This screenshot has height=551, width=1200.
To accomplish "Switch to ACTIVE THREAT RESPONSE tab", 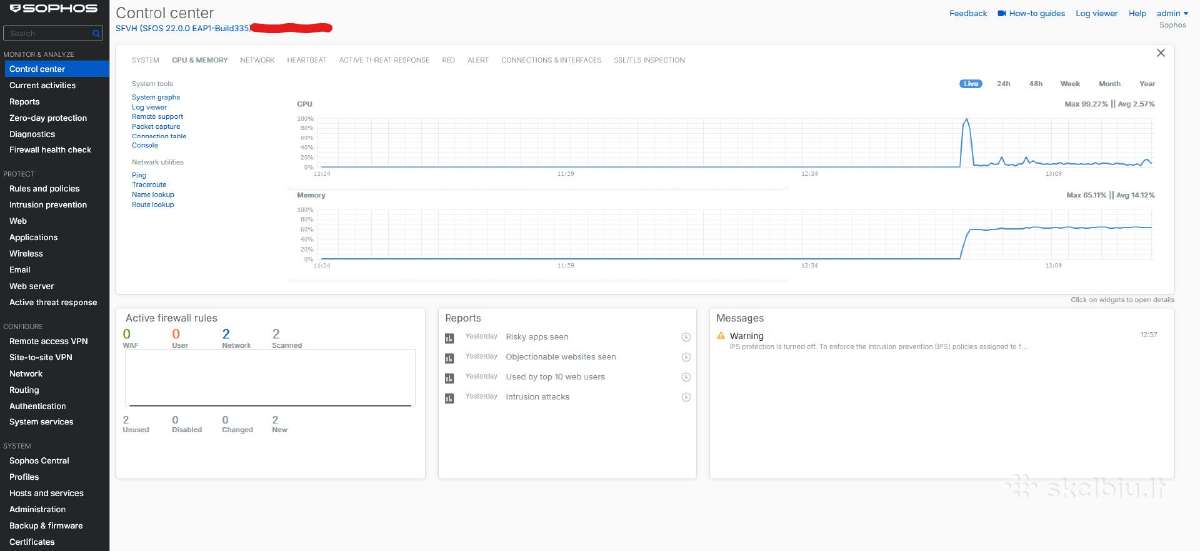I will [384, 60].
